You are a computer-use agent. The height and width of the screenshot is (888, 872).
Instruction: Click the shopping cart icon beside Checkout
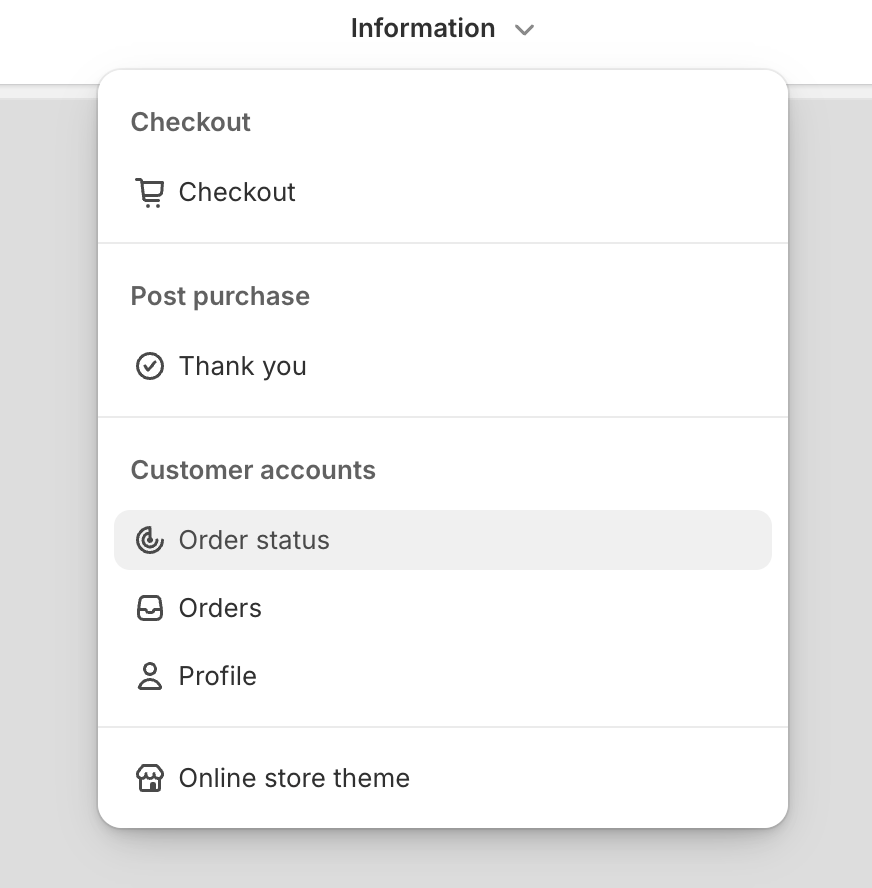[149, 193]
